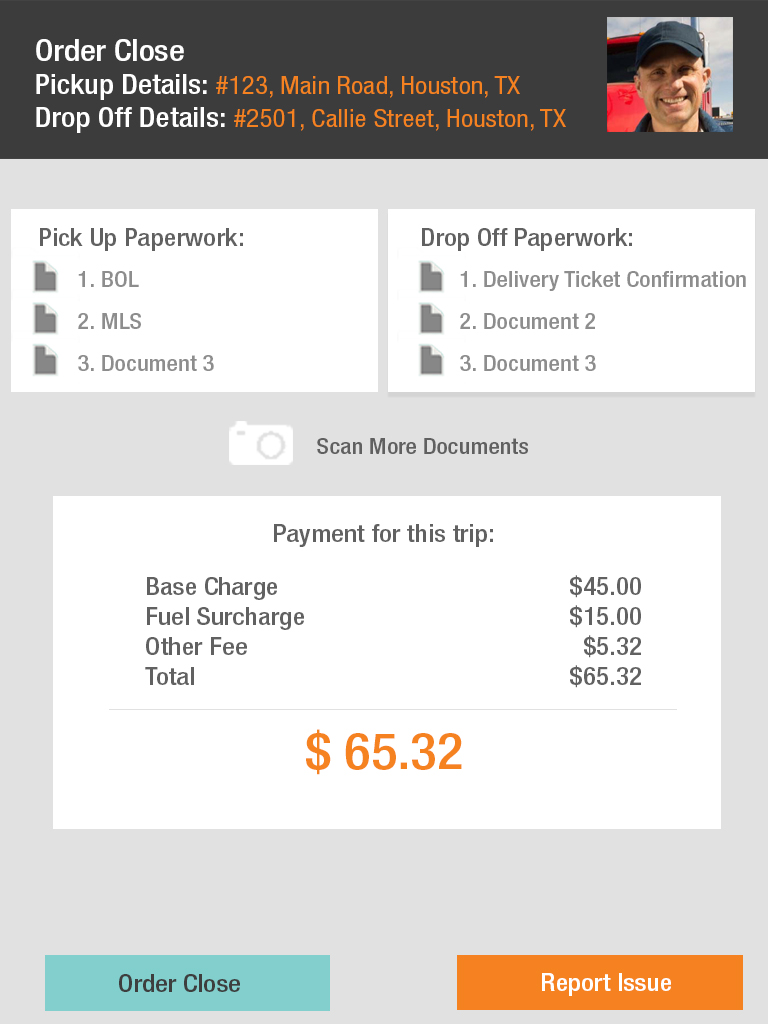This screenshot has height=1024, width=768.
Task: Click the Order Close button
Action: (x=187, y=983)
